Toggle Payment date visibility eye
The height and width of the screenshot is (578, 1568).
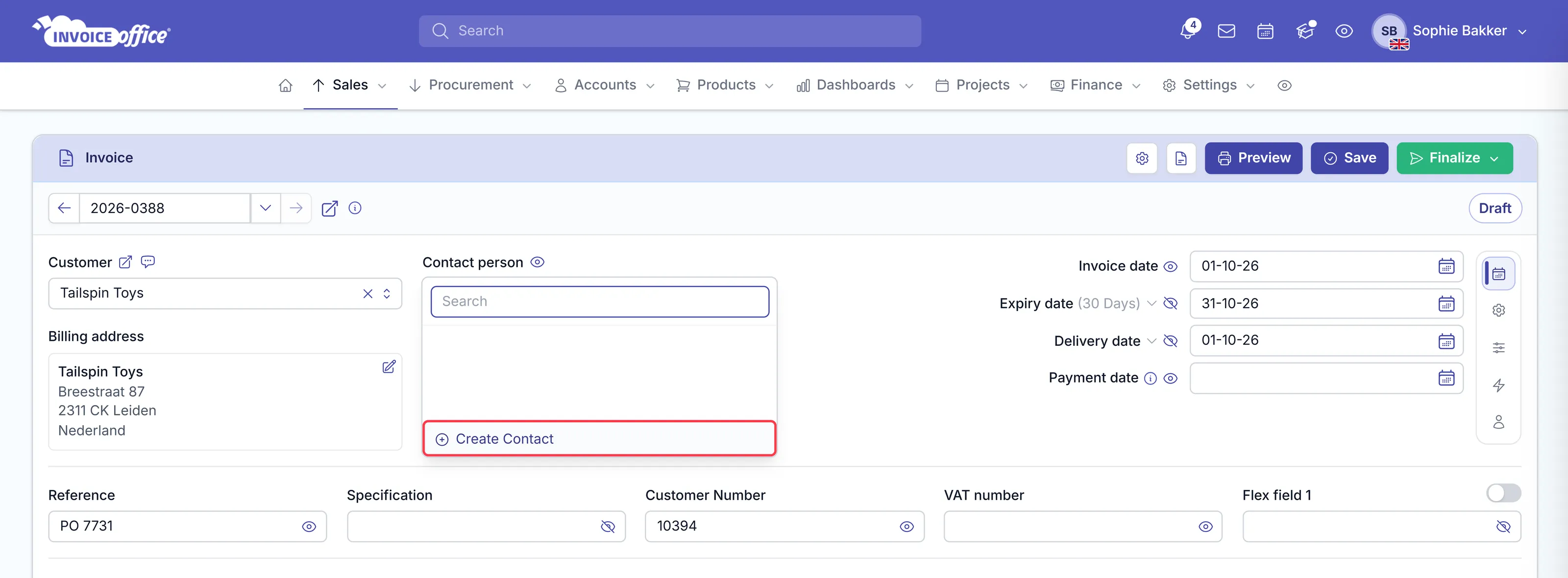point(1170,379)
